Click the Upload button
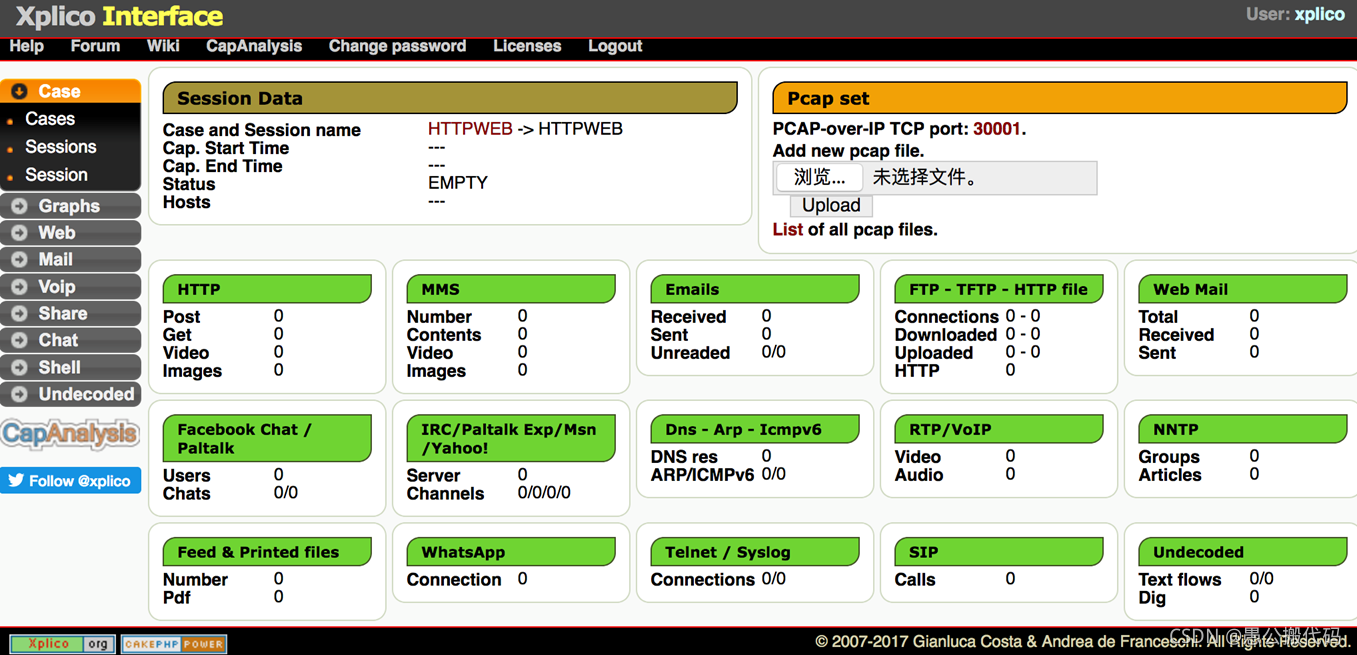The image size is (1357, 655). coord(831,205)
